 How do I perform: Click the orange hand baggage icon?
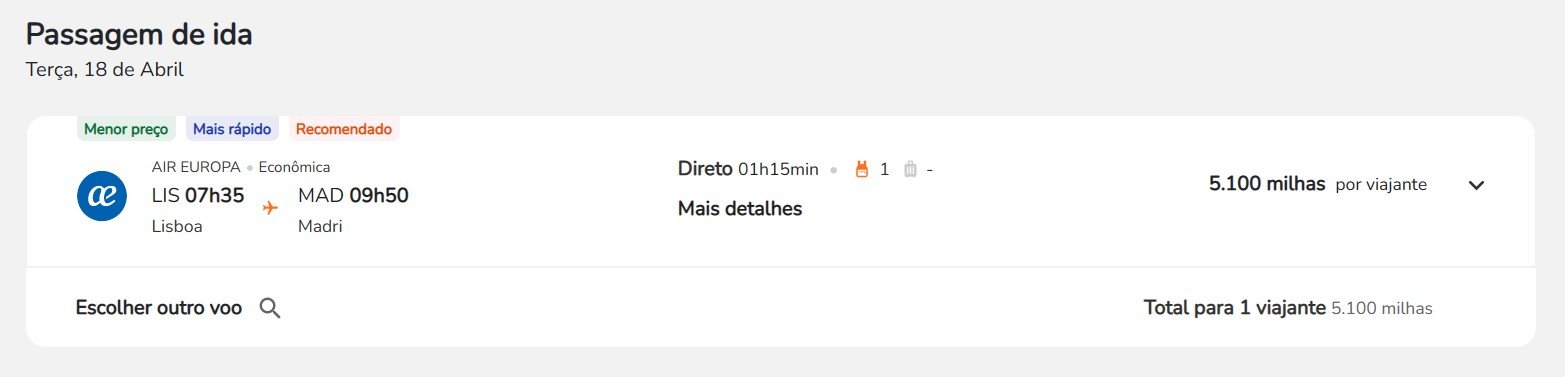point(862,169)
